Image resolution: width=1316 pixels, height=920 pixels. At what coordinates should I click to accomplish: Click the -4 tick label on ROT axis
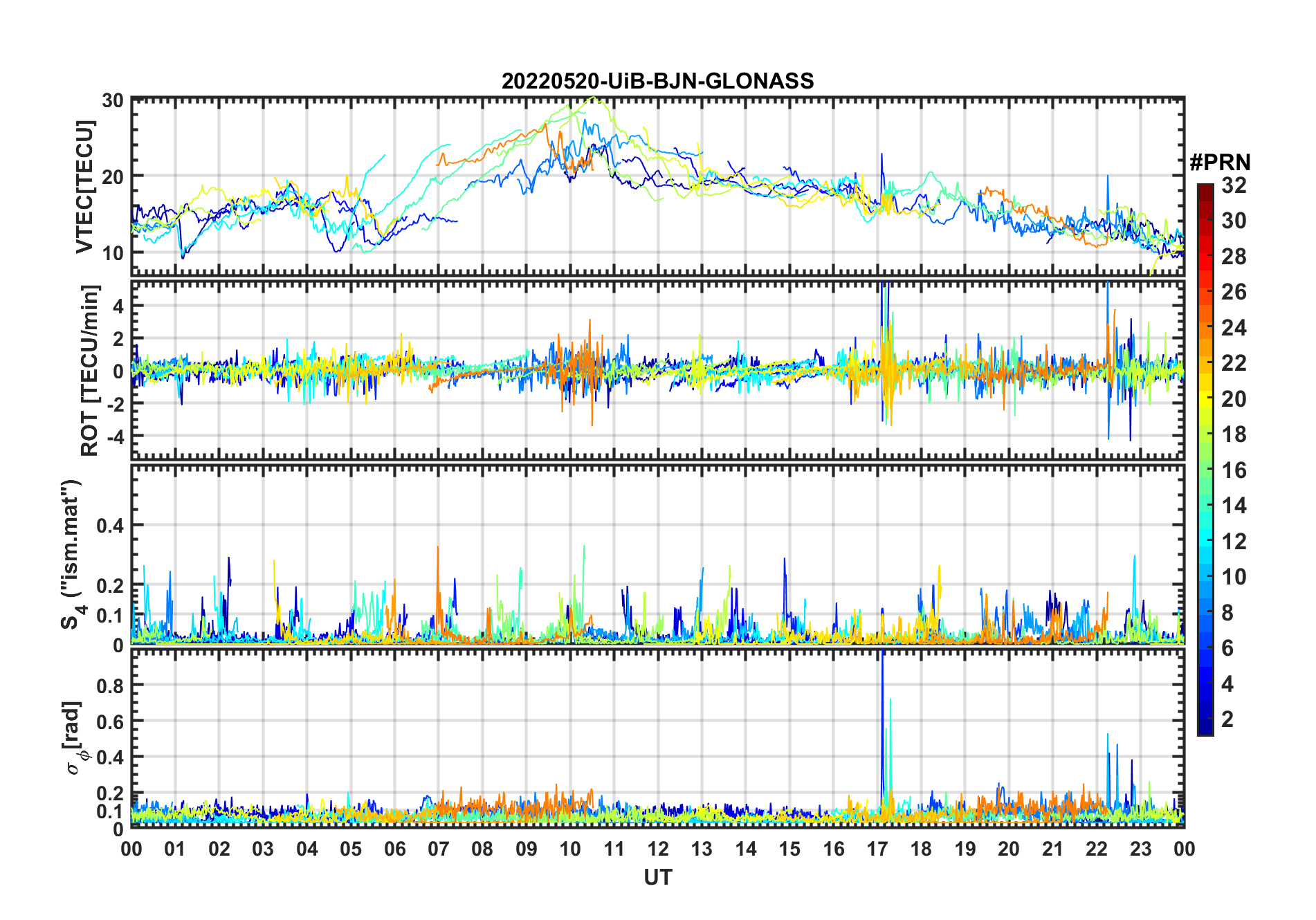113,436
